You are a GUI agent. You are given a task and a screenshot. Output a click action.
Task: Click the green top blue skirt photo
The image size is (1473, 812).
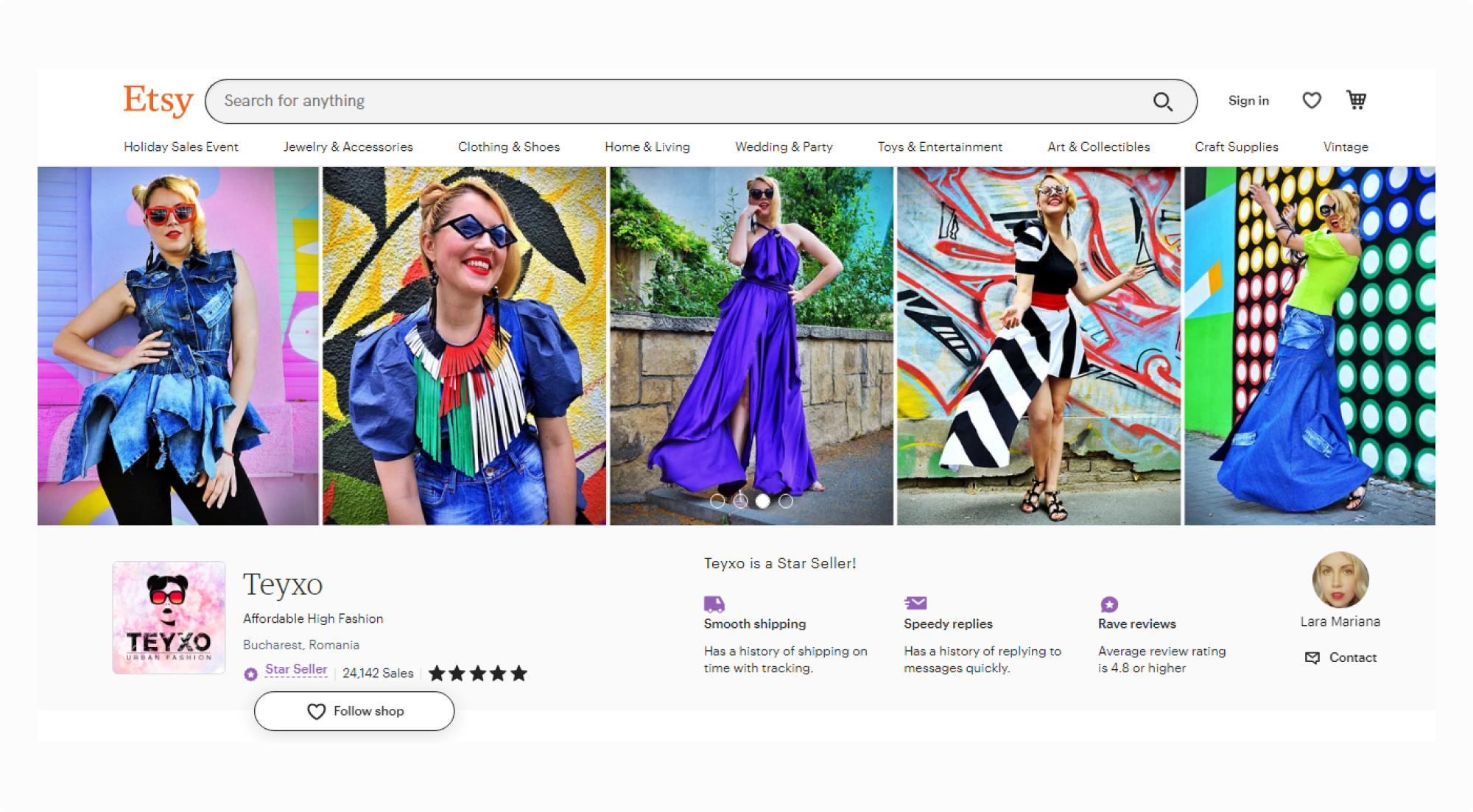[1309, 346]
